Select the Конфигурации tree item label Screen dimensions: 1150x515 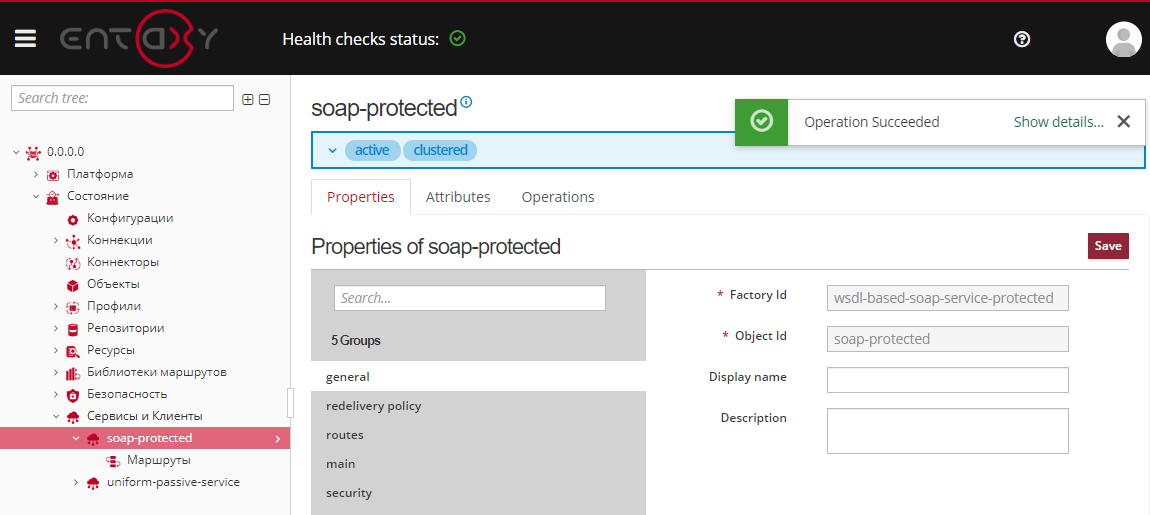130,219
